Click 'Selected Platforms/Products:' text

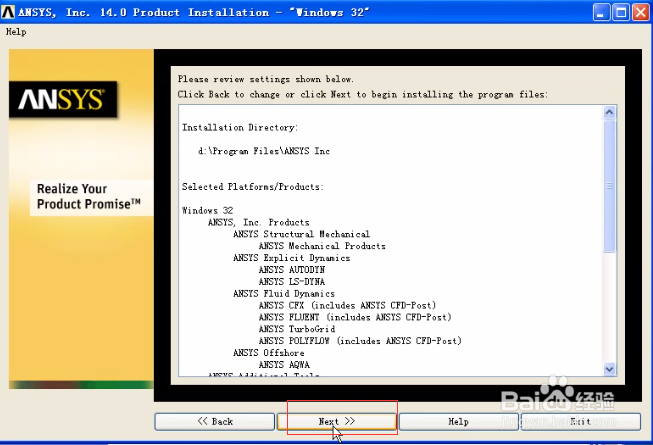click(x=252, y=186)
